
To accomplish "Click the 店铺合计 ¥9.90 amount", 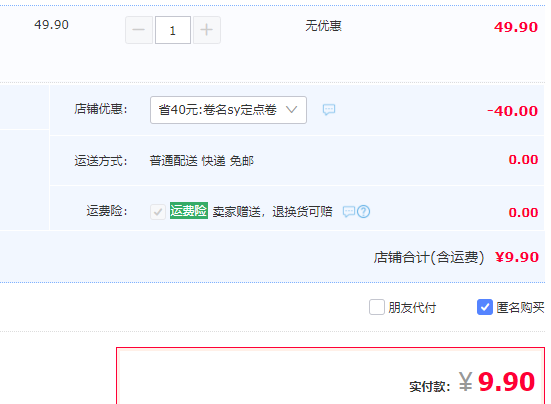I will (x=517, y=257).
